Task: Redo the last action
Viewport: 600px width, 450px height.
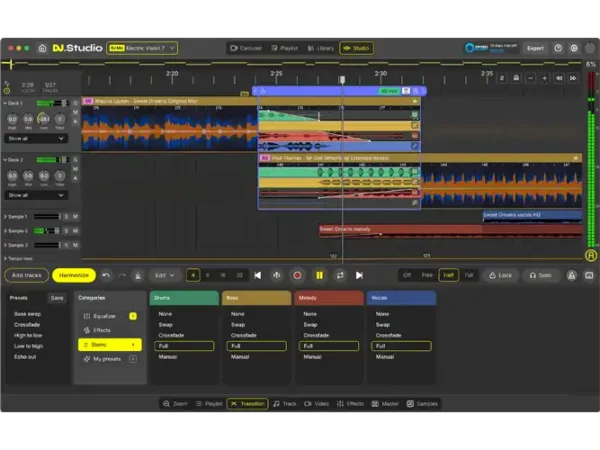Action: (122, 275)
